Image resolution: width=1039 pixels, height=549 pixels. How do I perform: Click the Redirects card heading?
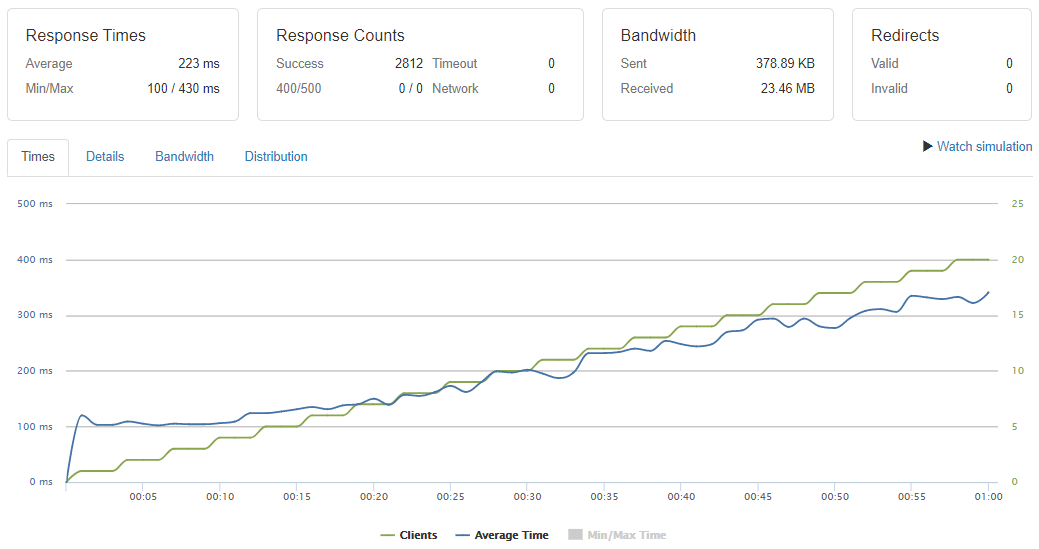(907, 36)
